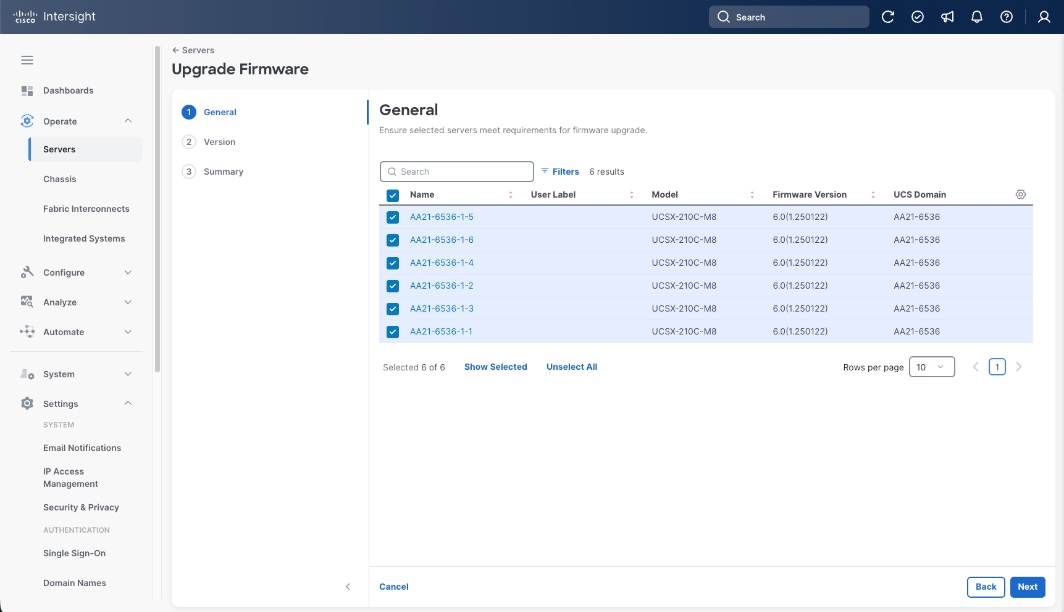Click the Configure wrench icon
Screen dimensions: 1064x612
pyautogui.click(x=27, y=272)
